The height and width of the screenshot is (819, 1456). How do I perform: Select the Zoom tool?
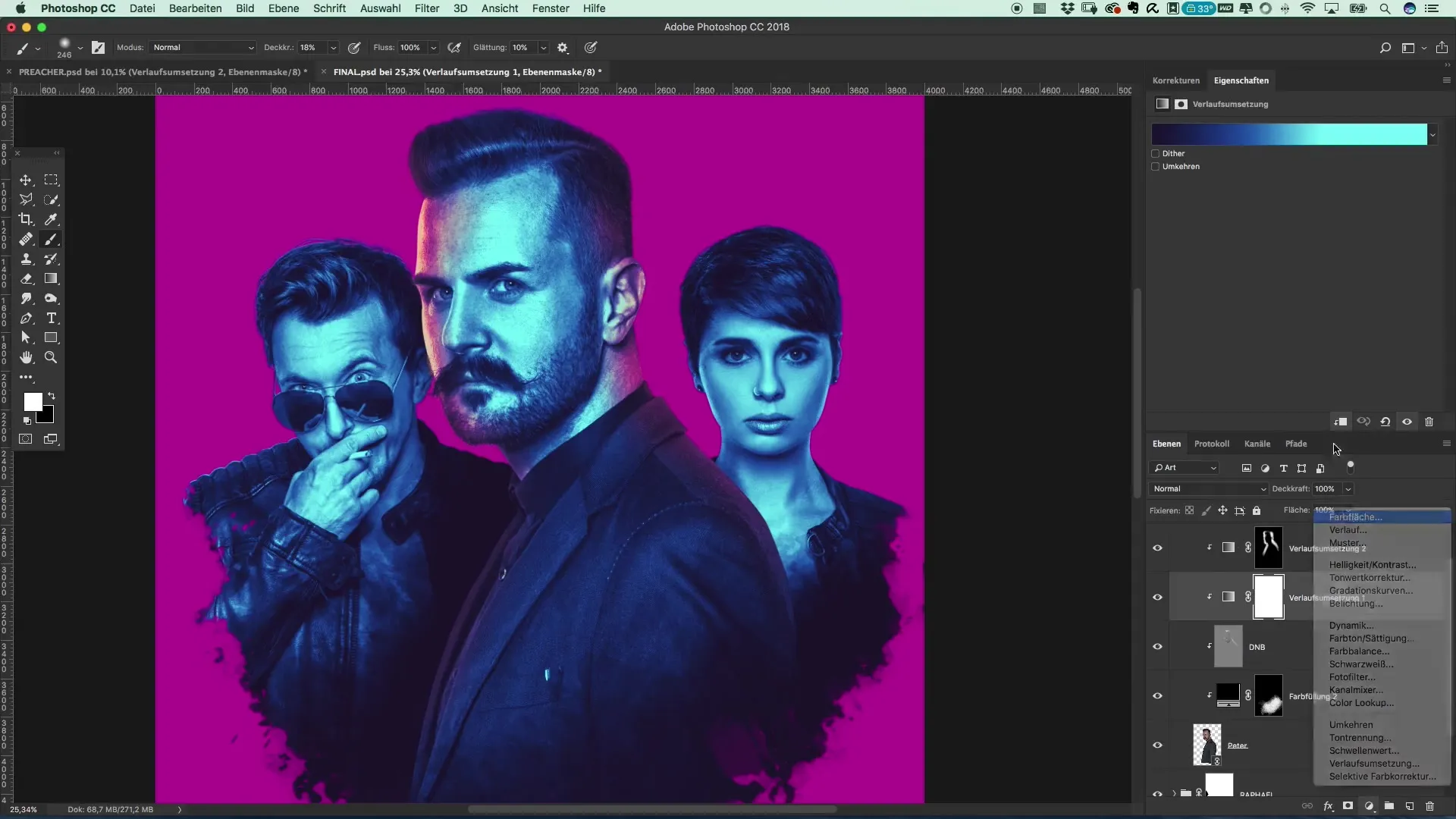coord(51,357)
